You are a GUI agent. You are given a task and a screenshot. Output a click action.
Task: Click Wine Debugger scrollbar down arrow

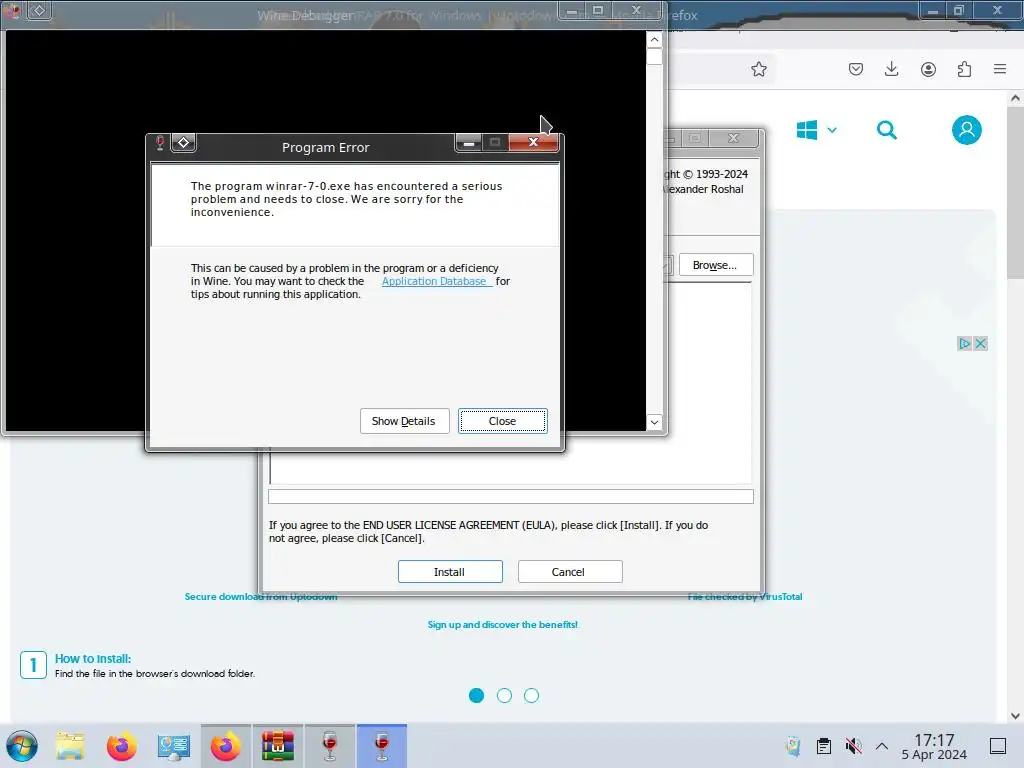pos(654,423)
